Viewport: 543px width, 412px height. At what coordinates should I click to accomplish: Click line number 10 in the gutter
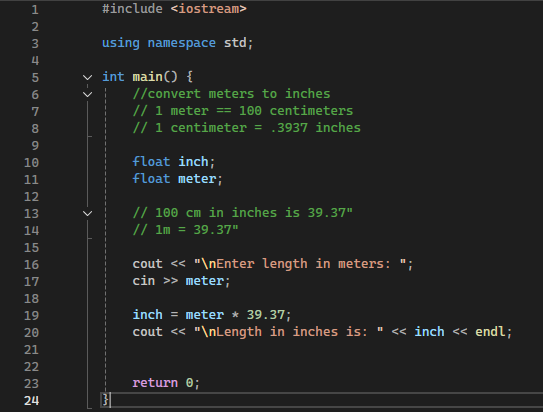(31, 162)
